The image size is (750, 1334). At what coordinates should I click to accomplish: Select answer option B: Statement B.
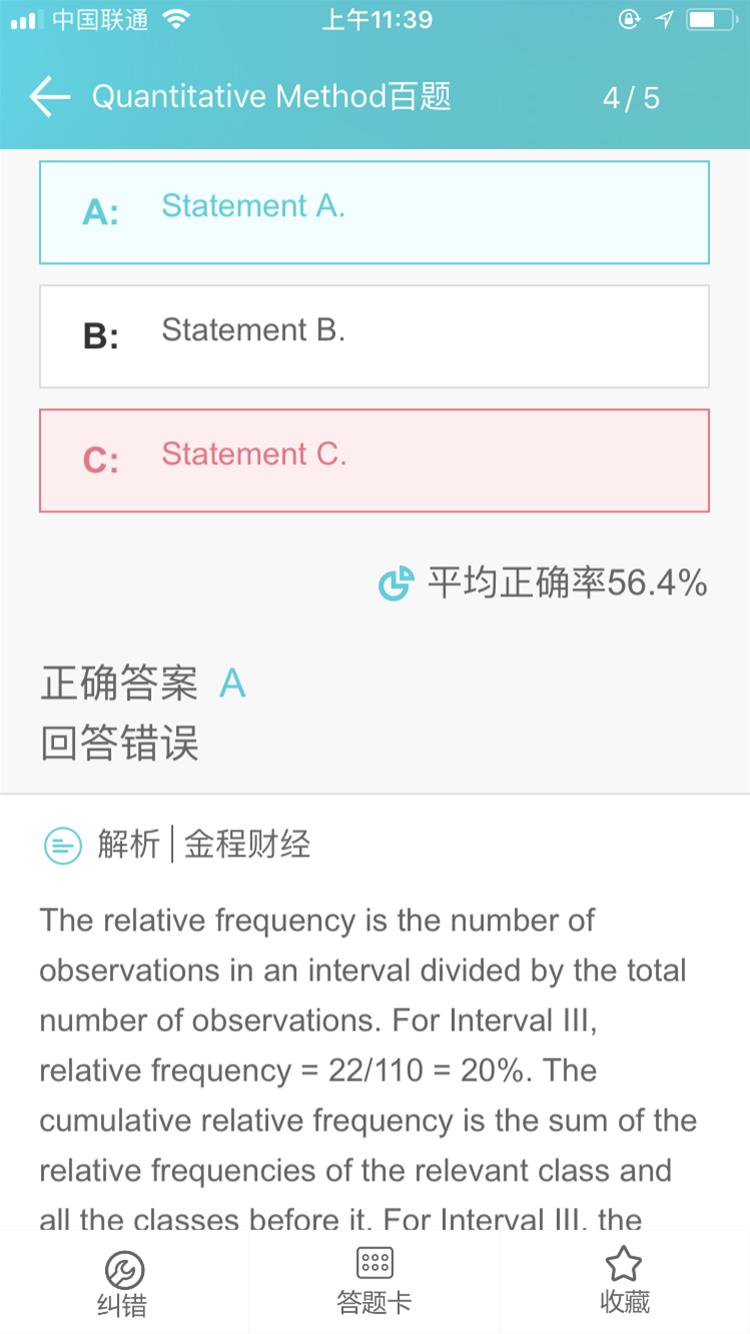(374, 336)
